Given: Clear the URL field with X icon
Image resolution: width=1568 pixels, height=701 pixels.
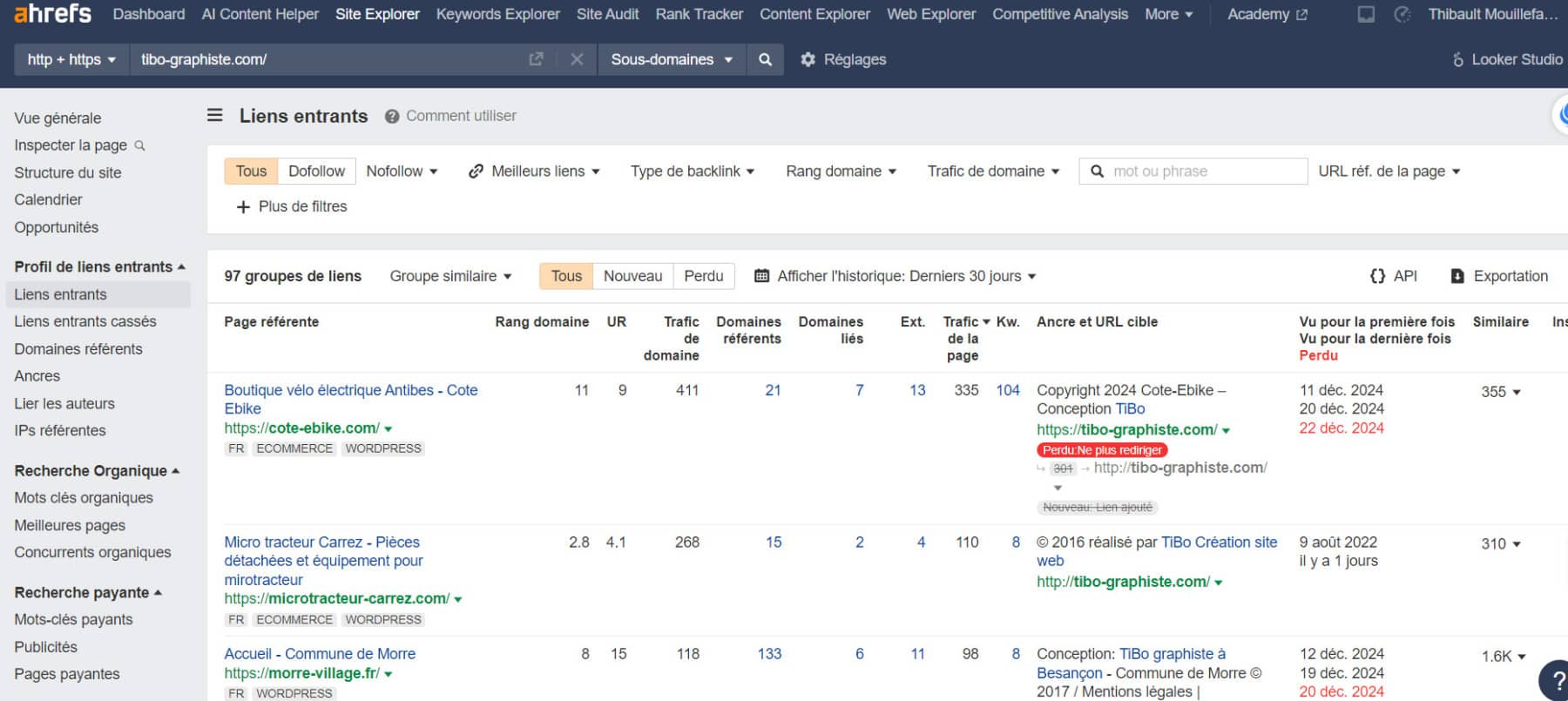Looking at the screenshot, I should 577,59.
